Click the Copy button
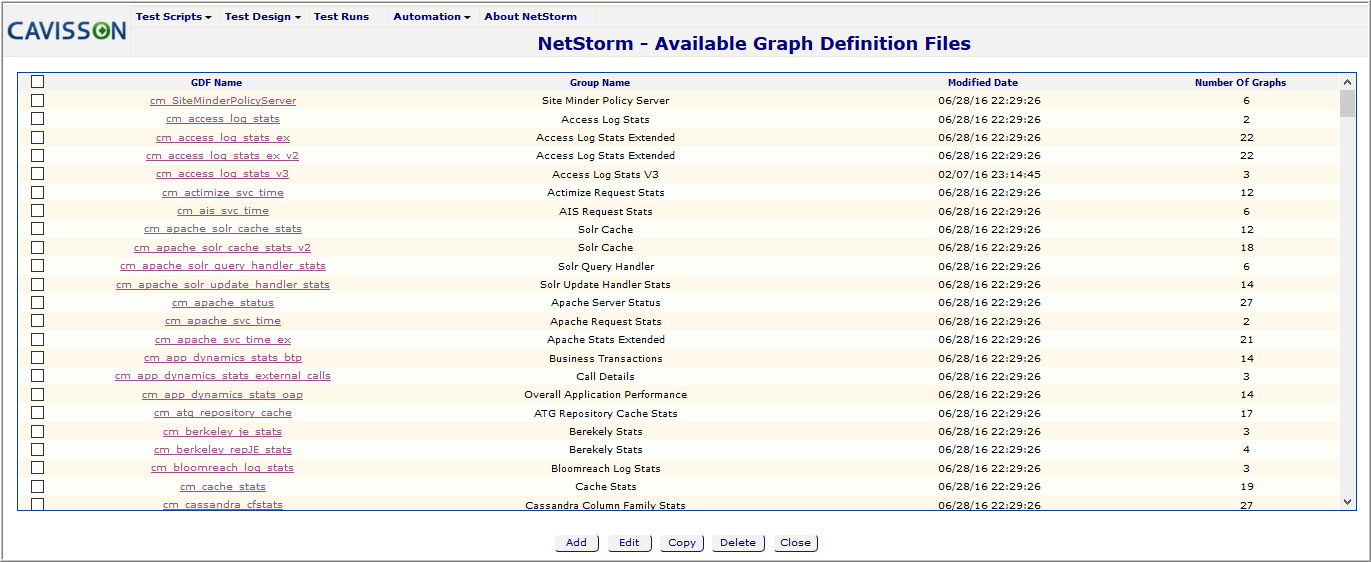This screenshot has height=562, width=1371. 682,543
